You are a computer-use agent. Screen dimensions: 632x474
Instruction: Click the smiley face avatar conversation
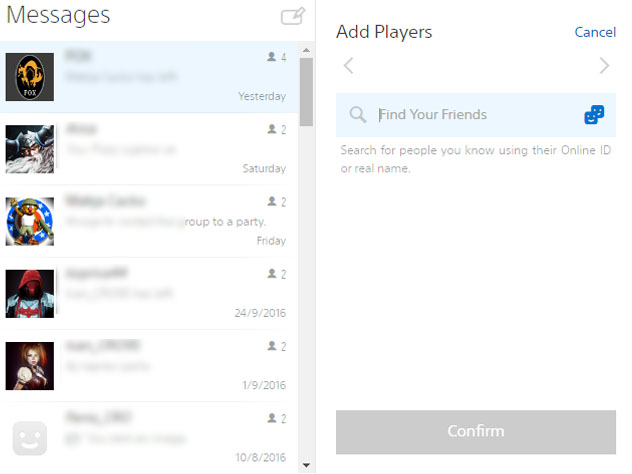pyautogui.click(x=30, y=438)
